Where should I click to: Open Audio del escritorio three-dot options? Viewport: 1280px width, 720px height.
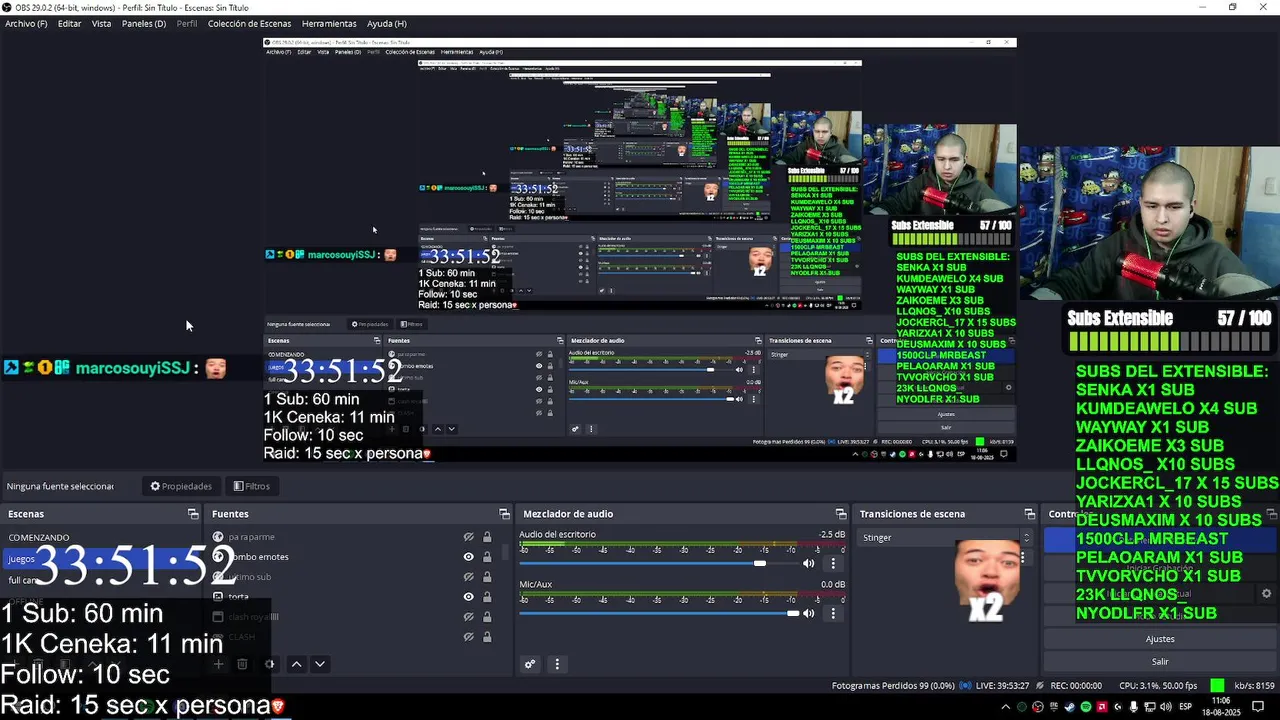coord(833,563)
